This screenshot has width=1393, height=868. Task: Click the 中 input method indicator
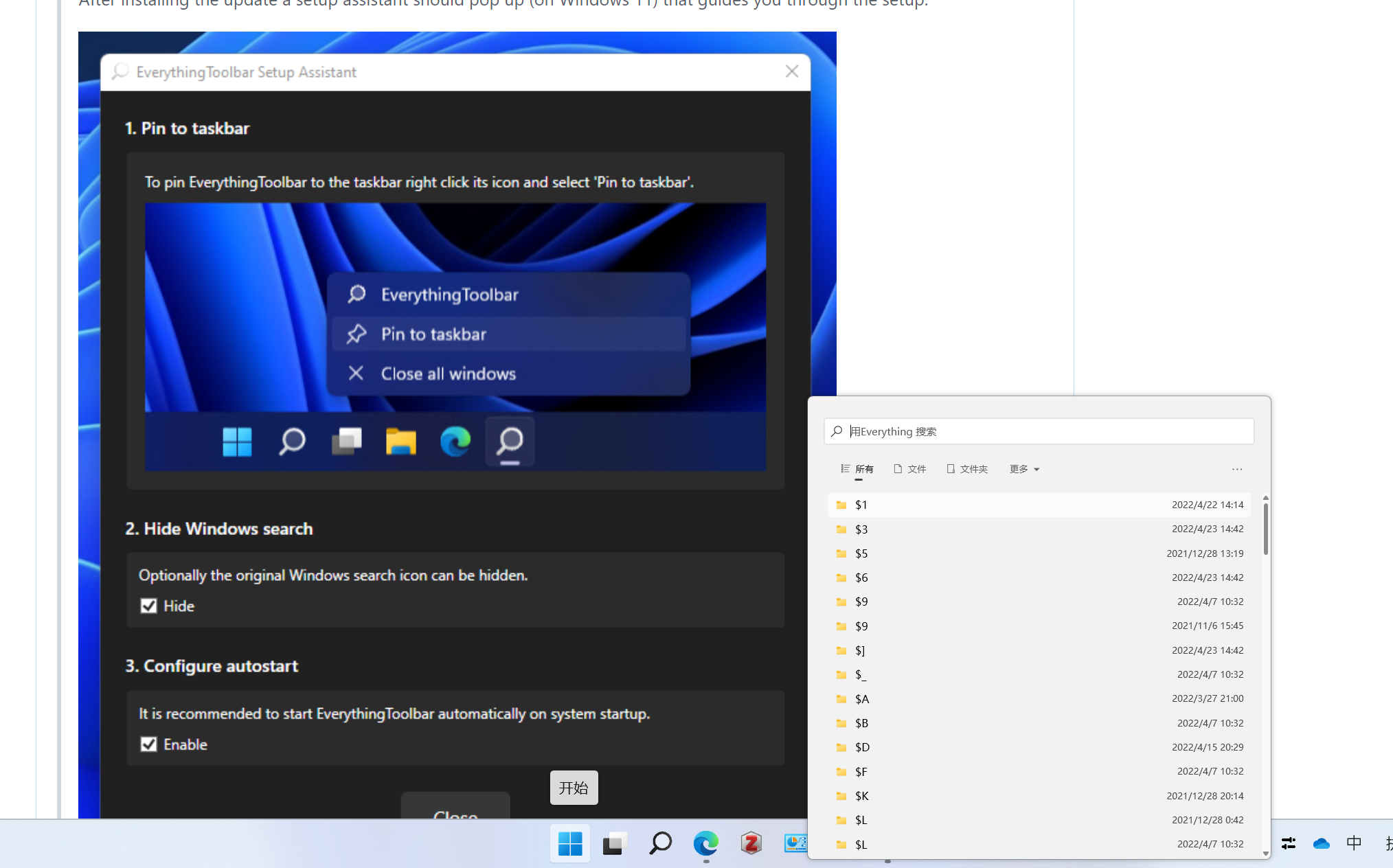pos(1353,843)
